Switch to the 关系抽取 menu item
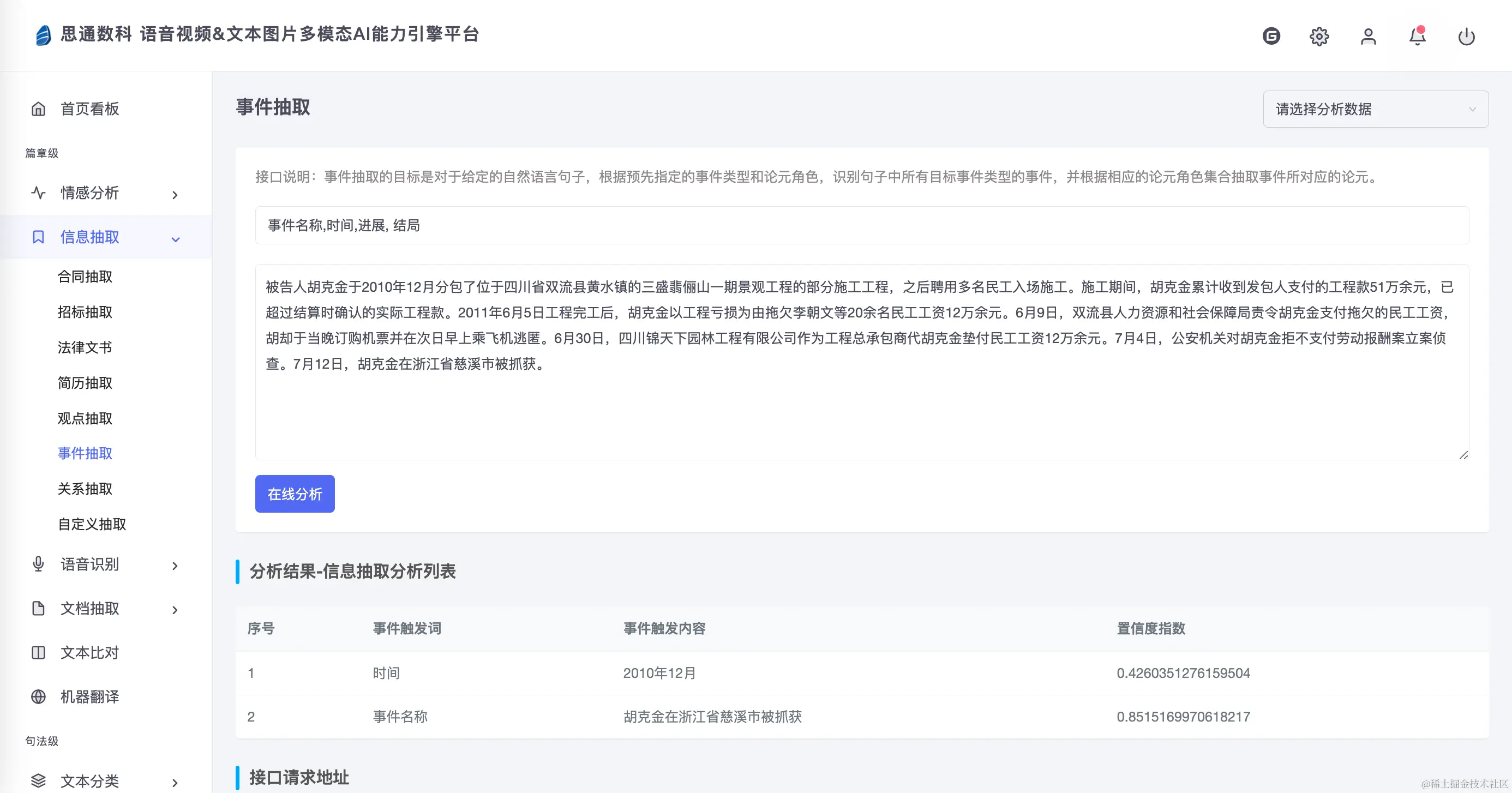This screenshot has height=793, width=1512. [85, 489]
